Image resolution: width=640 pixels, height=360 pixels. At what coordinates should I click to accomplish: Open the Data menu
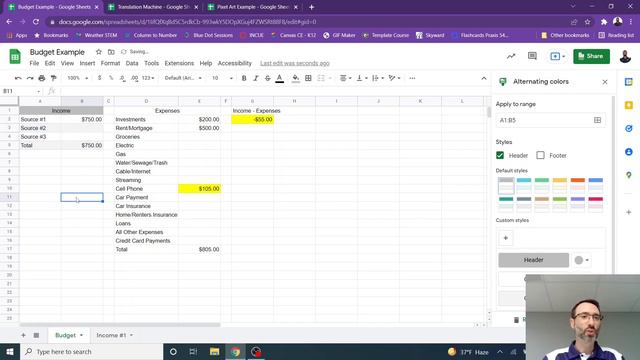point(132,63)
